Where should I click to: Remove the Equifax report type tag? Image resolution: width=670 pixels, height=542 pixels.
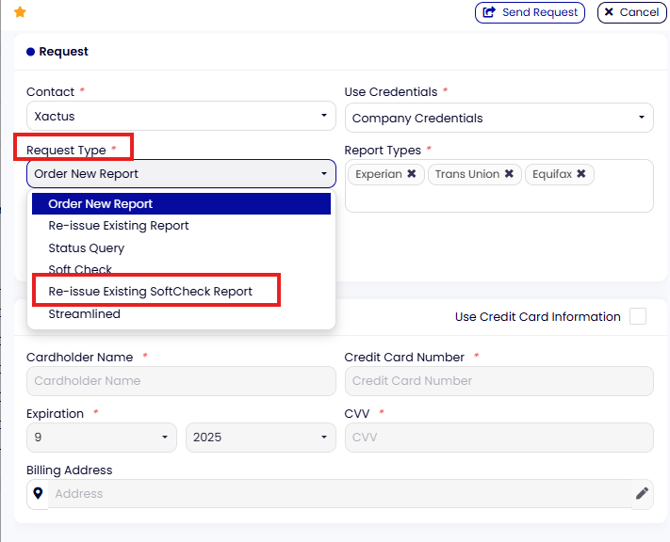pyautogui.click(x=581, y=174)
